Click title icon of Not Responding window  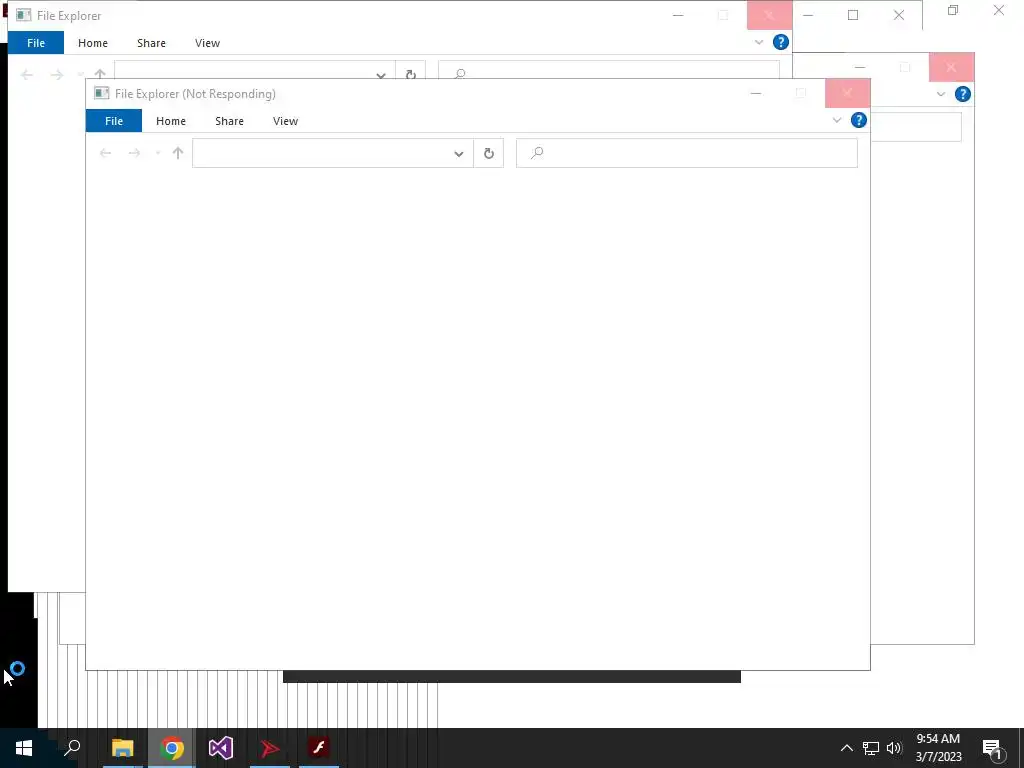(x=101, y=93)
